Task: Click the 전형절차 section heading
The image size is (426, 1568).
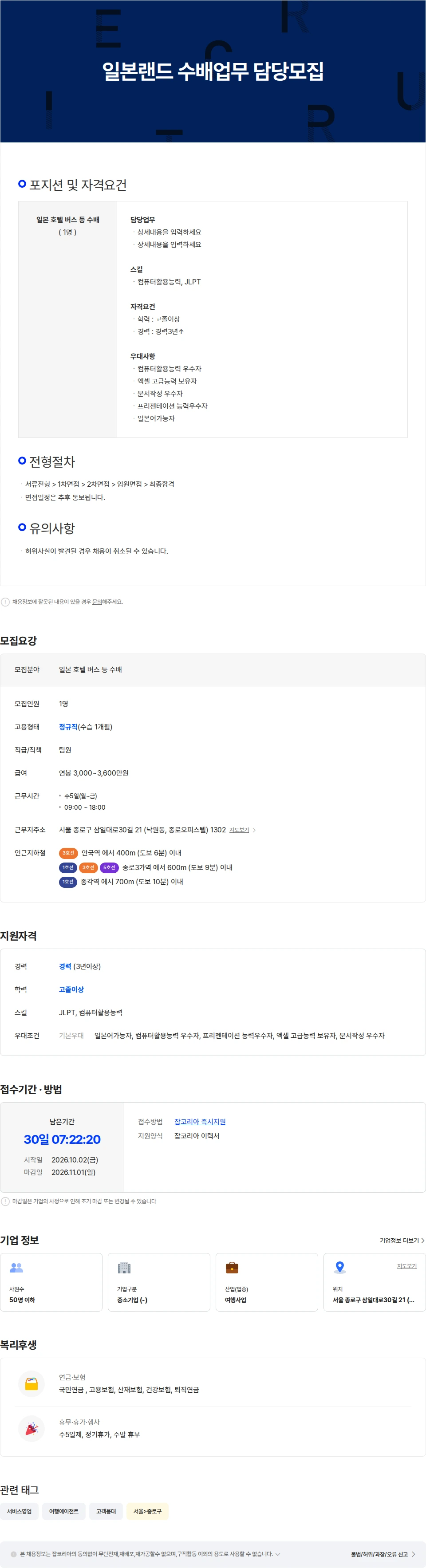Action: [x=52, y=462]
